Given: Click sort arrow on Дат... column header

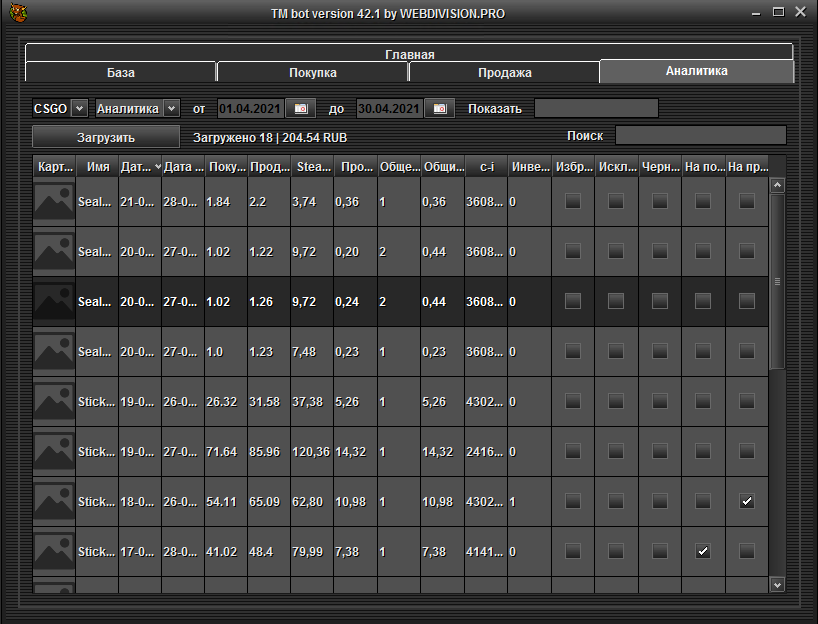Looking at the screenshot, I should pyautogui.click(x=157, y=167).
